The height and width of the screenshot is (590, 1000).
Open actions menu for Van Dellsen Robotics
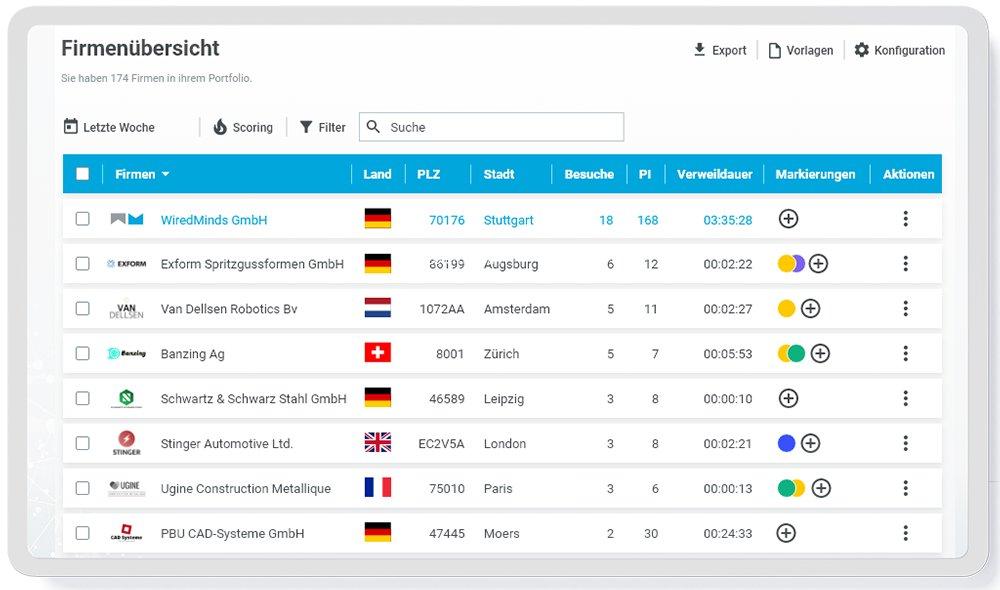906,308
